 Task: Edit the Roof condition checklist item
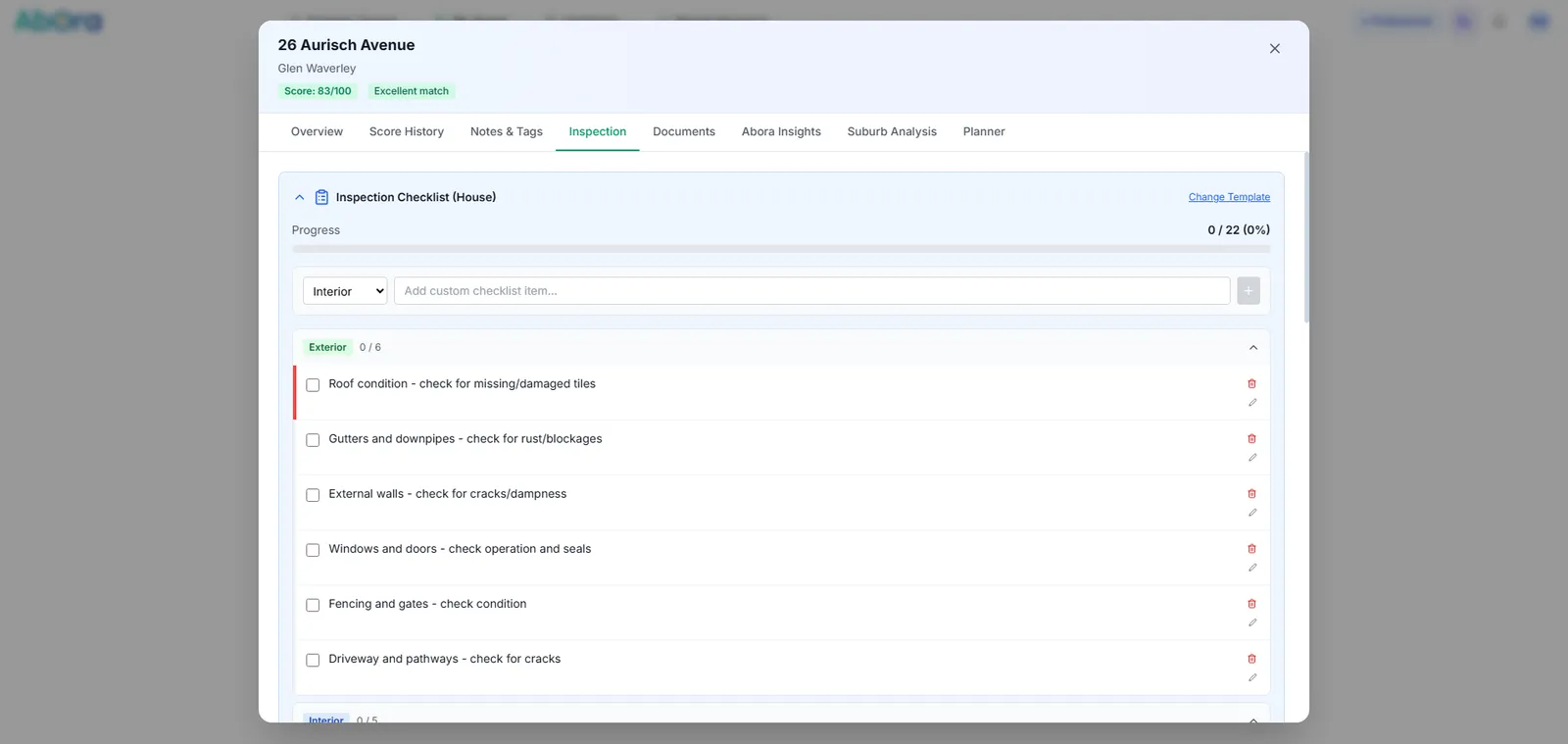1252,403
